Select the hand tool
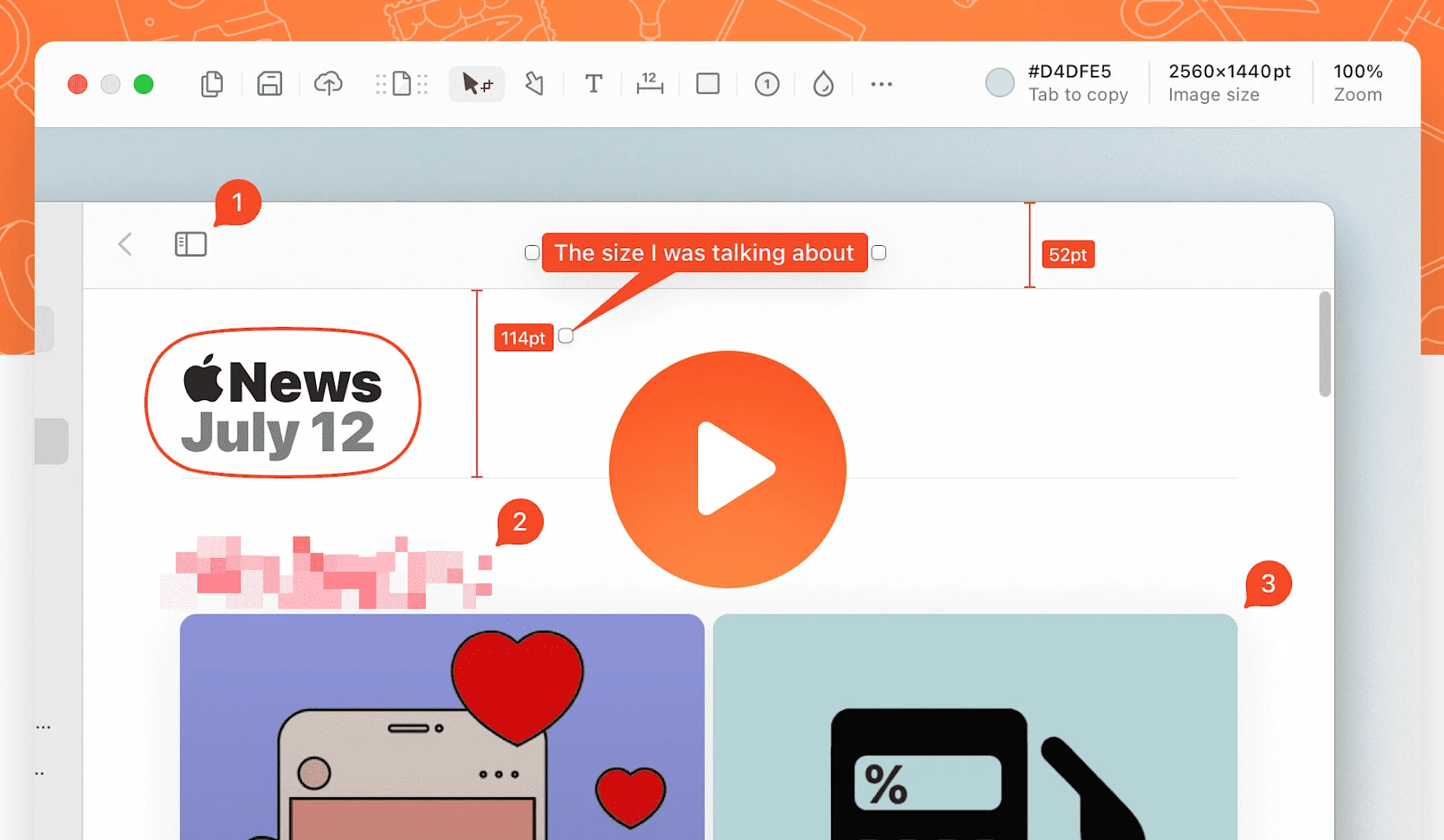The image size is (1444, 840). pos(534,83)
